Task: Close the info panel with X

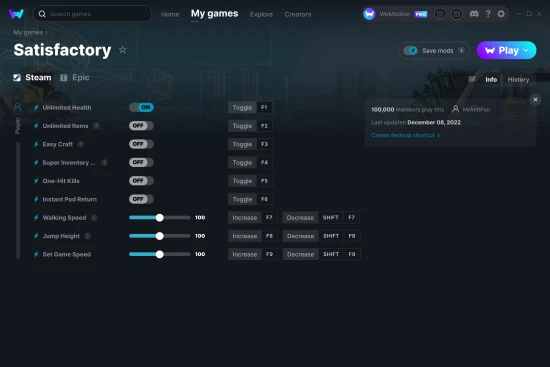Action: pos(535,100)
